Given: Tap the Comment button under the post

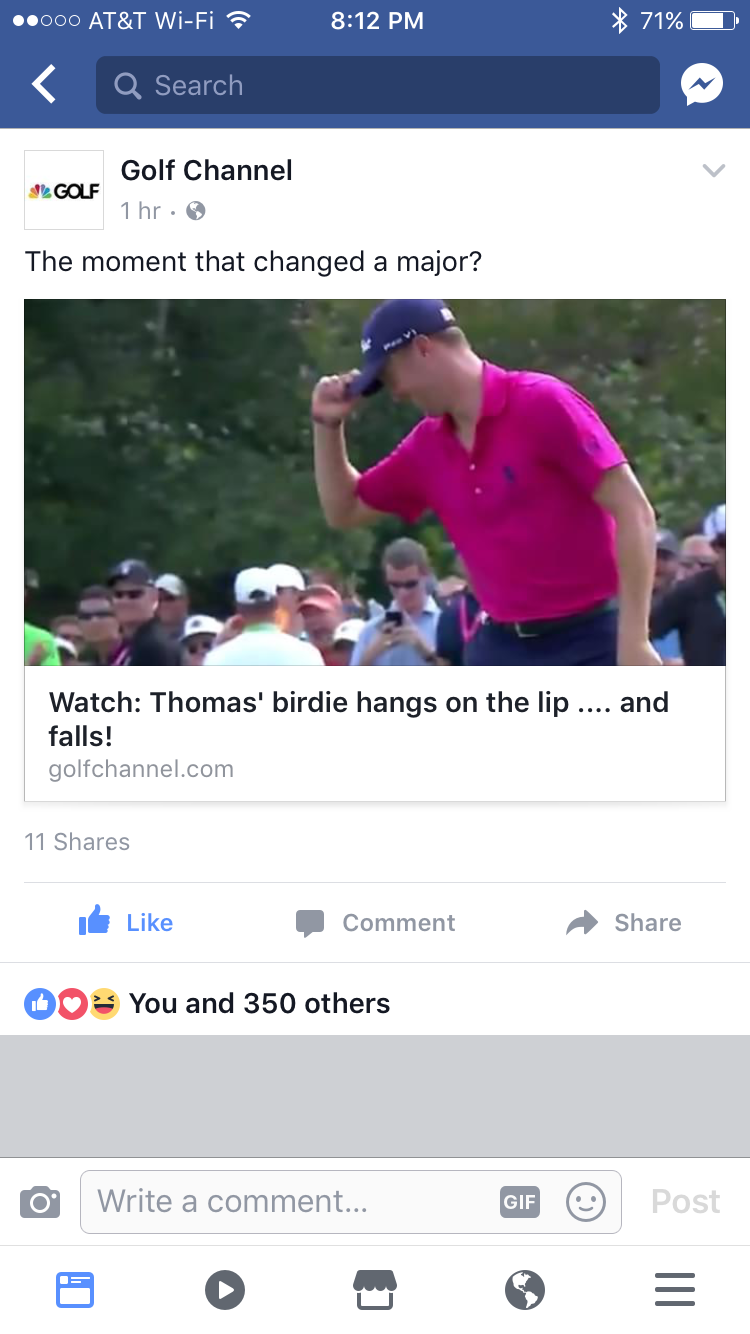Looking at the screenshot, I should (x=375, y=922).
